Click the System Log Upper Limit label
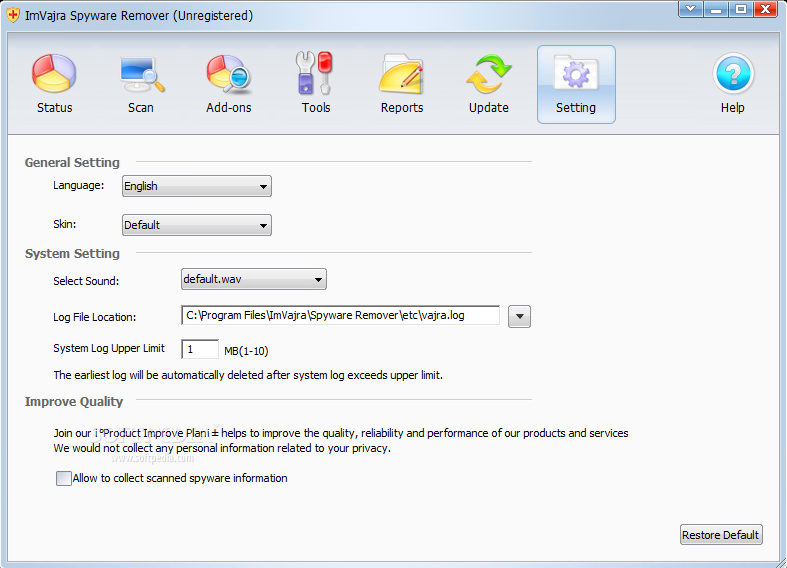This screenshot has height=568, width=787. tap(109, 348)
